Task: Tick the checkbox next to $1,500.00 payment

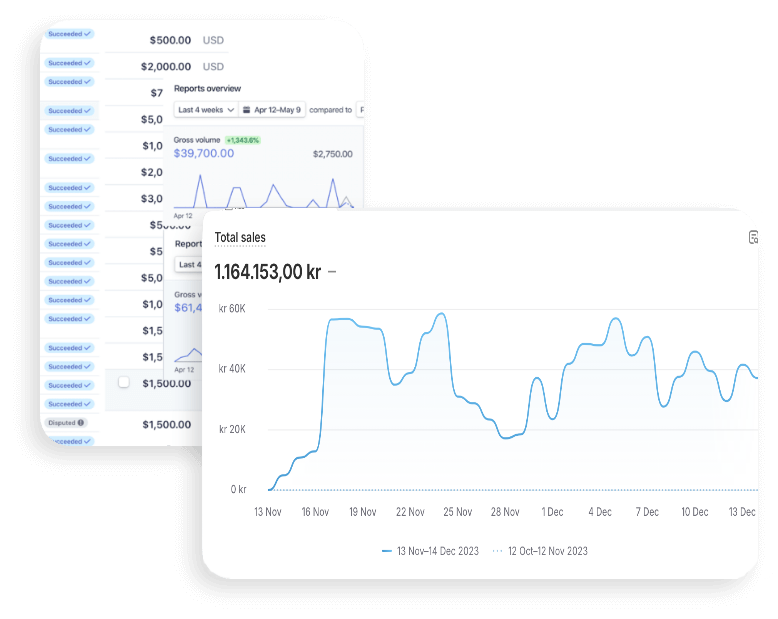Action: (124, 382)
